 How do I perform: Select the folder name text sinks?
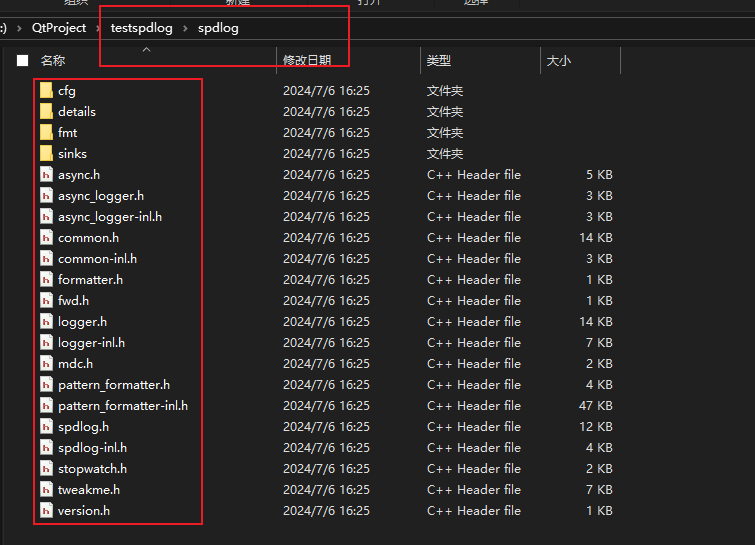click(x=72, y=154)
